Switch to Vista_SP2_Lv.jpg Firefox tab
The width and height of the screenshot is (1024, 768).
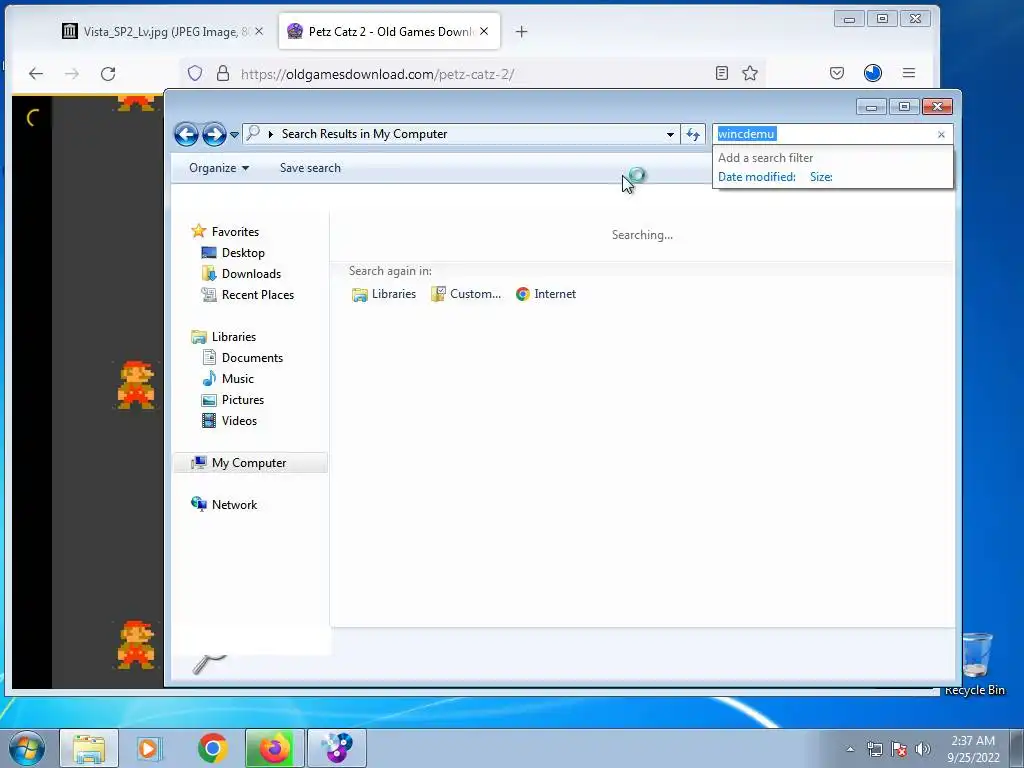point(163,31)
